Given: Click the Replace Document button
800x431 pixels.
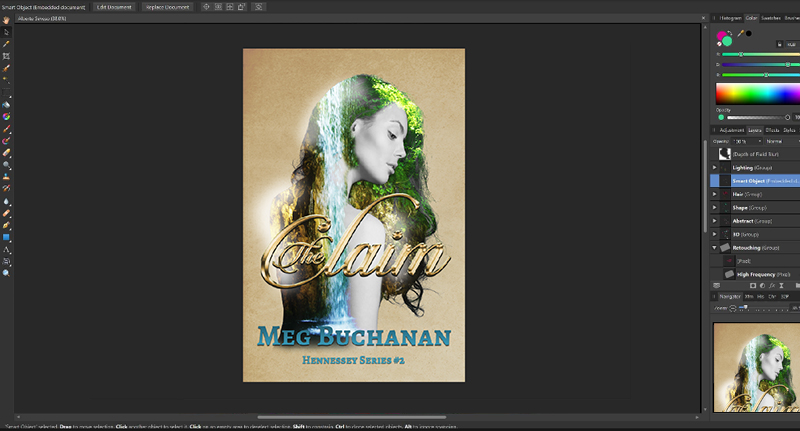Looking at the screenshot, I should tap(167, 6).
